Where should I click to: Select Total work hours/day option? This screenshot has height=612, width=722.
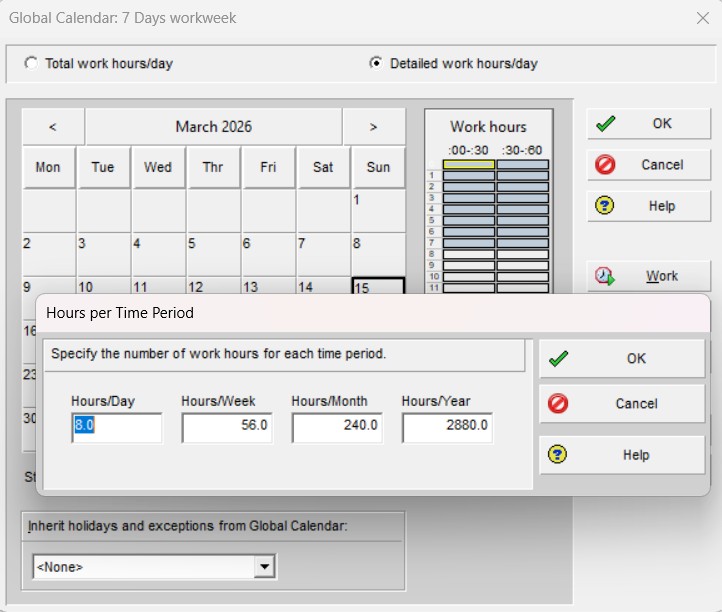point(31,63)
